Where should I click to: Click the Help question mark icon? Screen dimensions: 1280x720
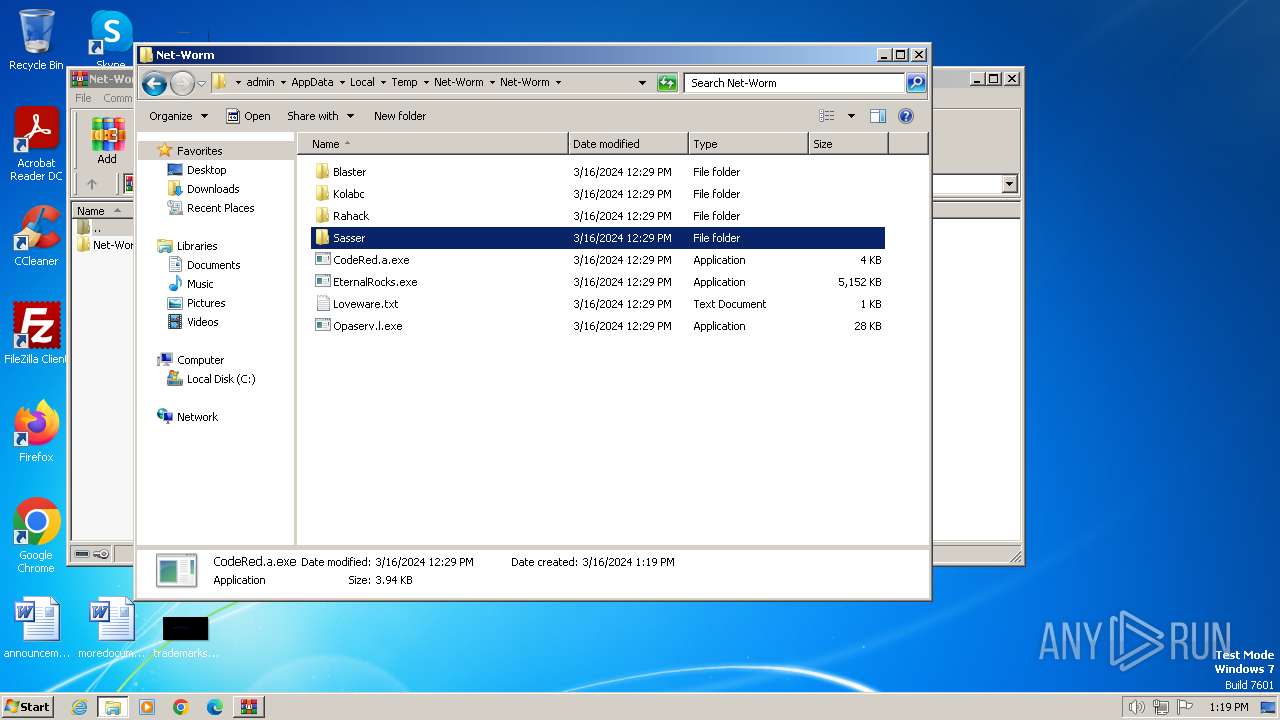[906, 116]
